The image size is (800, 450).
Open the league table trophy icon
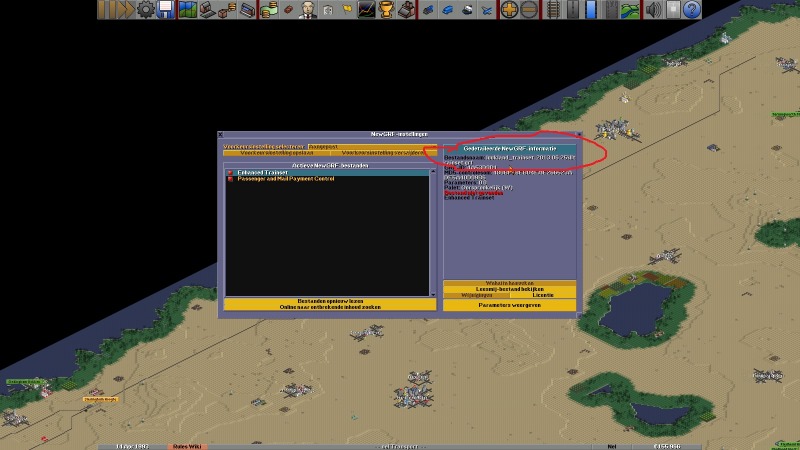click(x=383, y=10)
